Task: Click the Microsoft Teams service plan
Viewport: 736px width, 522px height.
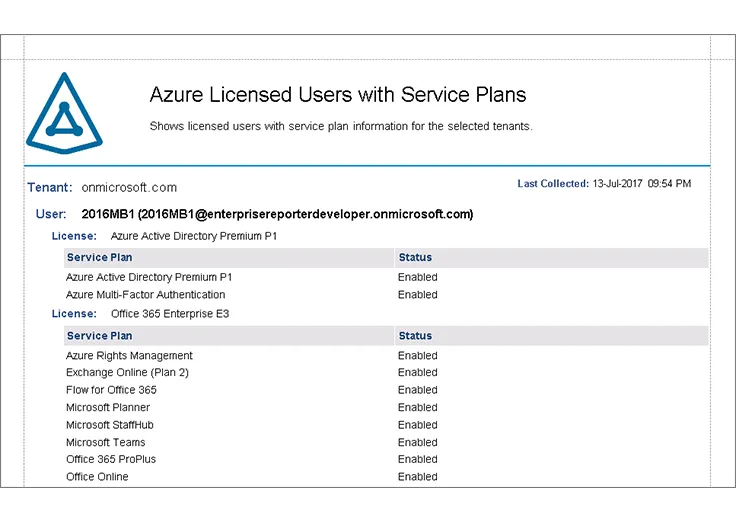Action: (105, 443)
